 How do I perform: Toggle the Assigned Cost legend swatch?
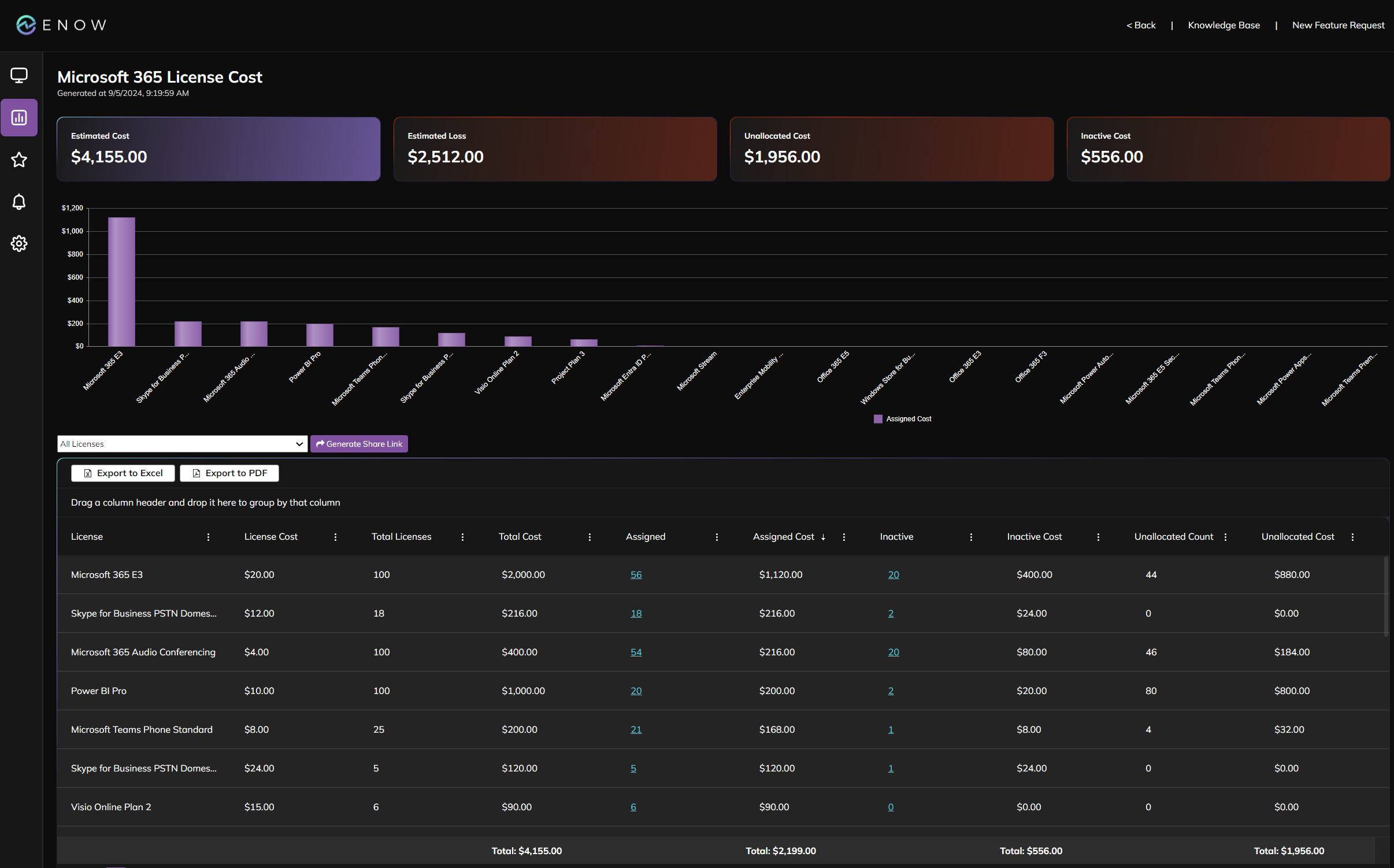(878, 419)
